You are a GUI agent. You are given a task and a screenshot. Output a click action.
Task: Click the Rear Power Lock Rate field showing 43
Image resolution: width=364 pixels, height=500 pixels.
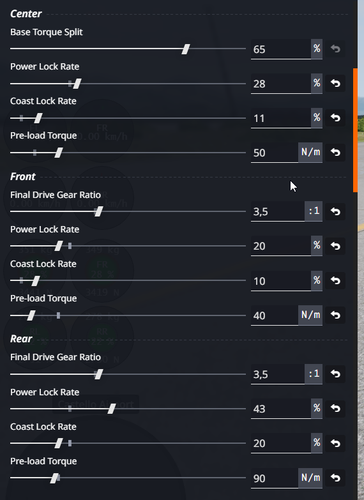tap(281, 409)
